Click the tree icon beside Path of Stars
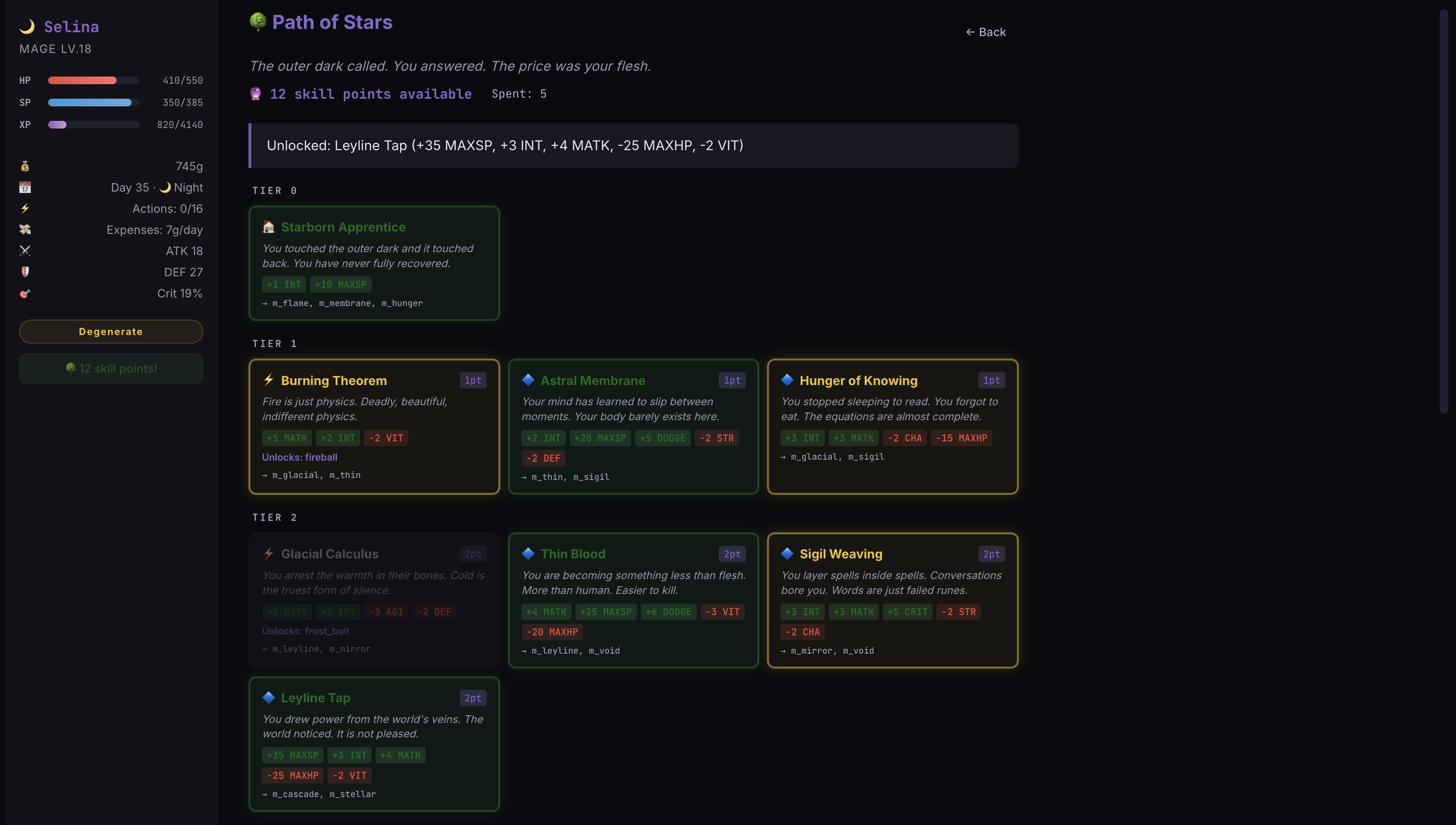The width and height of the screenshot is (1456, 825). pyautogui.click(x=258, y=22)
